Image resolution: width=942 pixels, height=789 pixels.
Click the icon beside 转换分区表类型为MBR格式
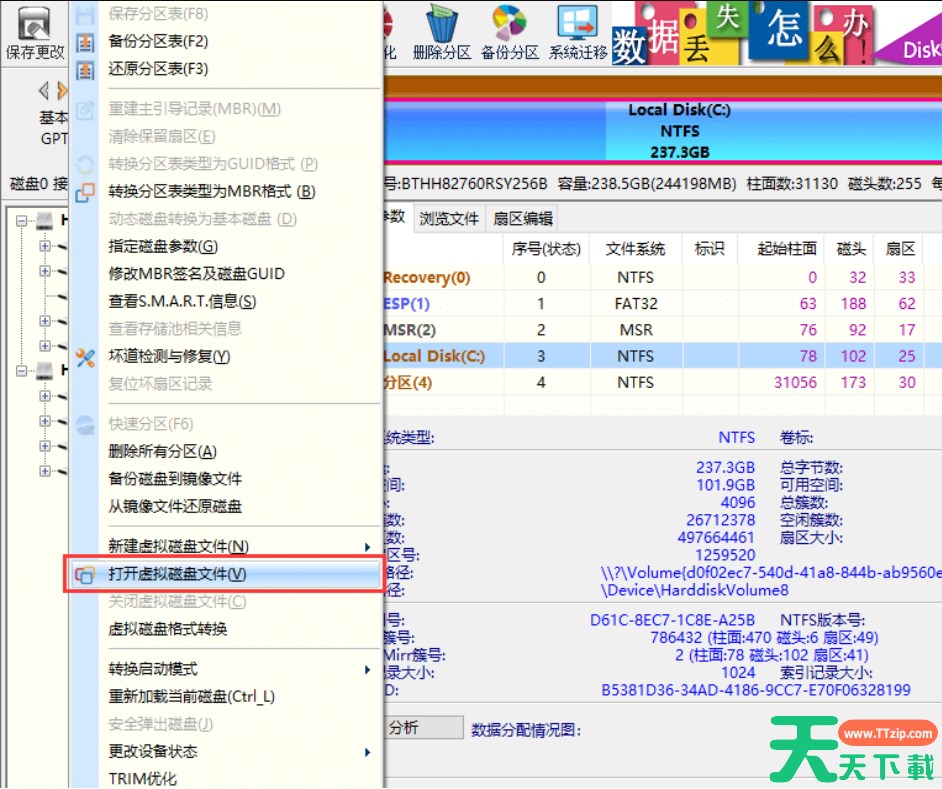(86, 192)
